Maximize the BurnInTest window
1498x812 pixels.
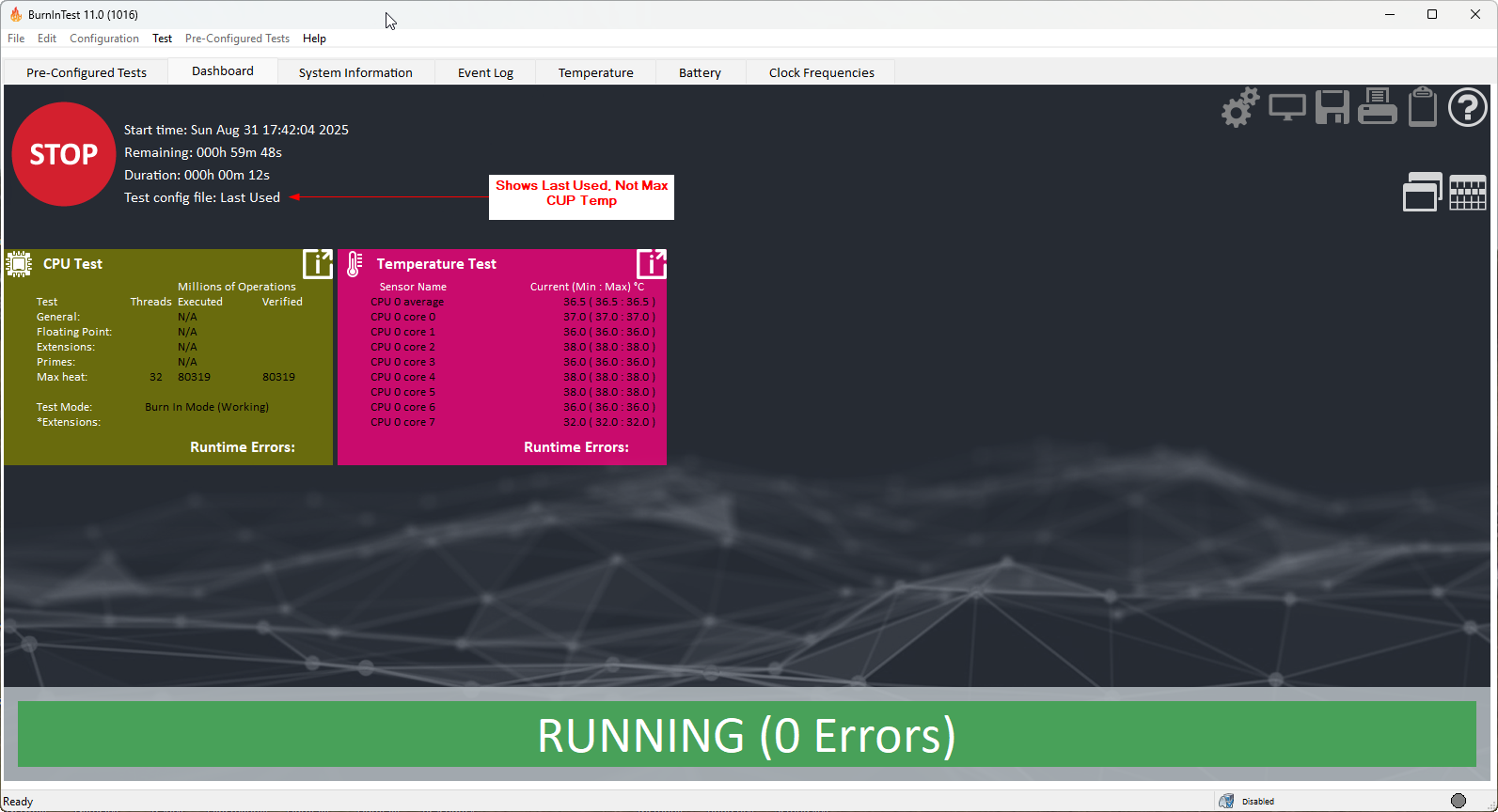[x=1432, y=14]
